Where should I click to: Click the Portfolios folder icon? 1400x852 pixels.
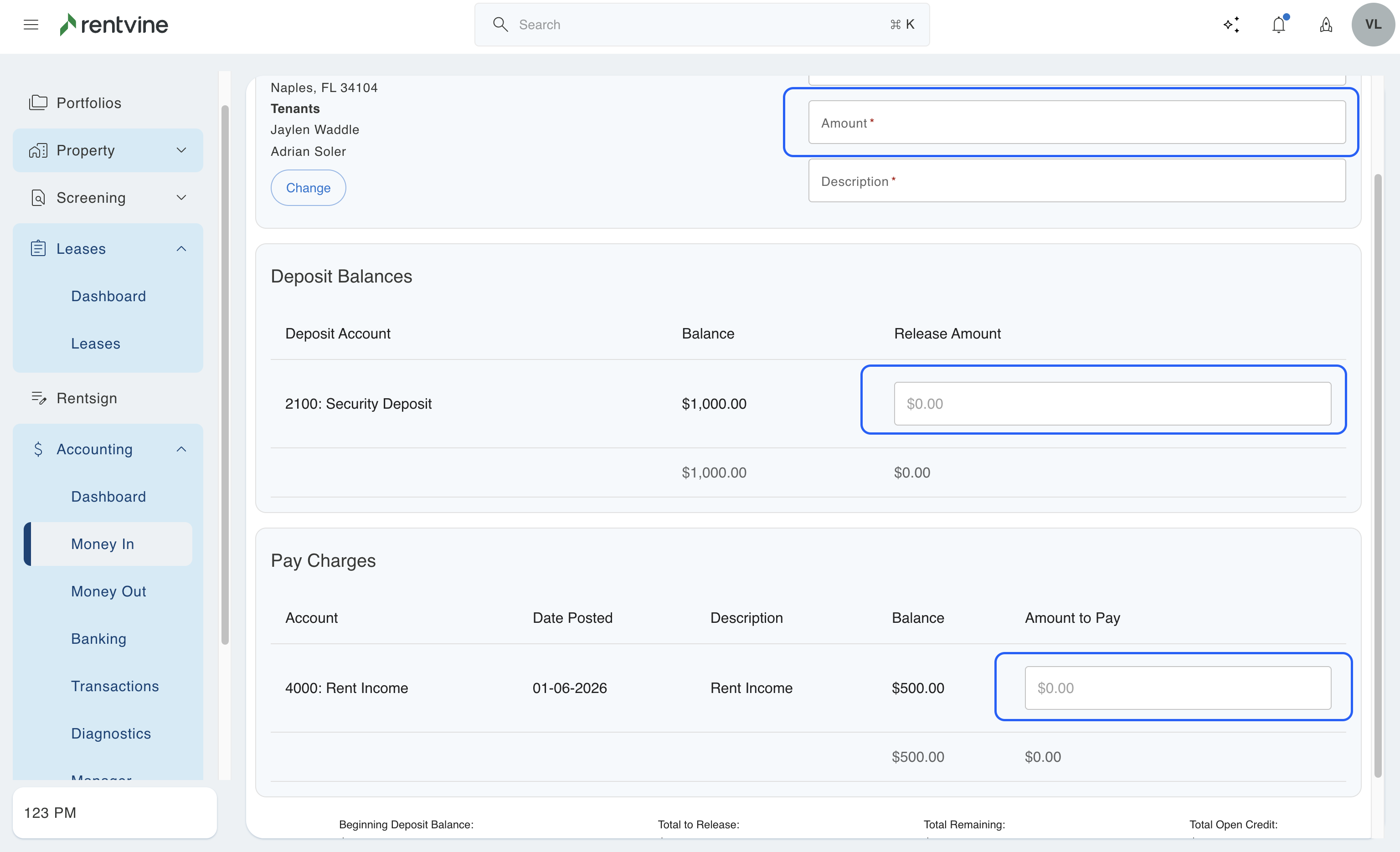38,103
